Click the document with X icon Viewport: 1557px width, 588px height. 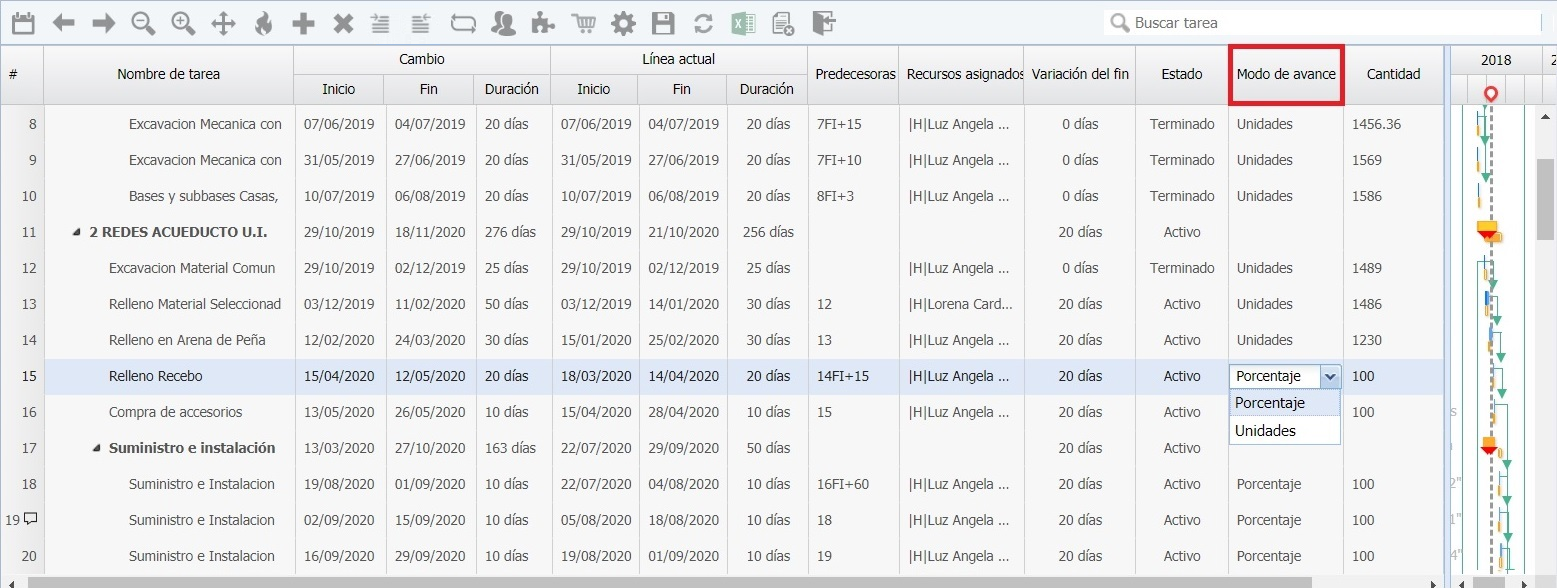coord(783,23)
